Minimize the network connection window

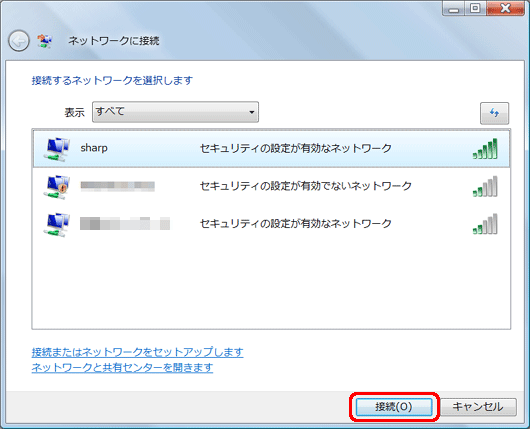click(454, 8)
